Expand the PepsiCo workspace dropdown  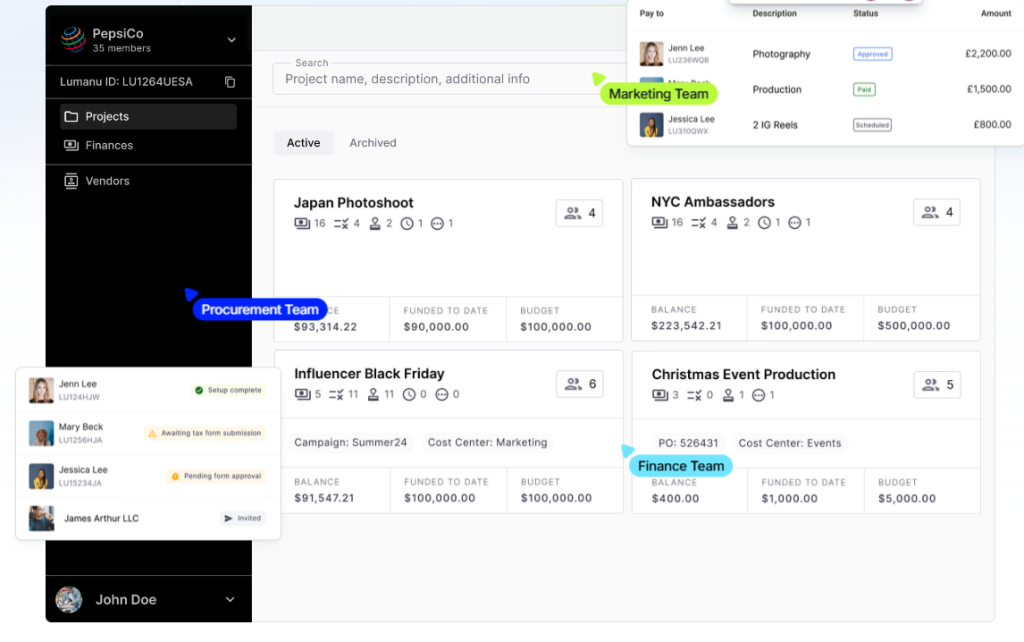231,40
